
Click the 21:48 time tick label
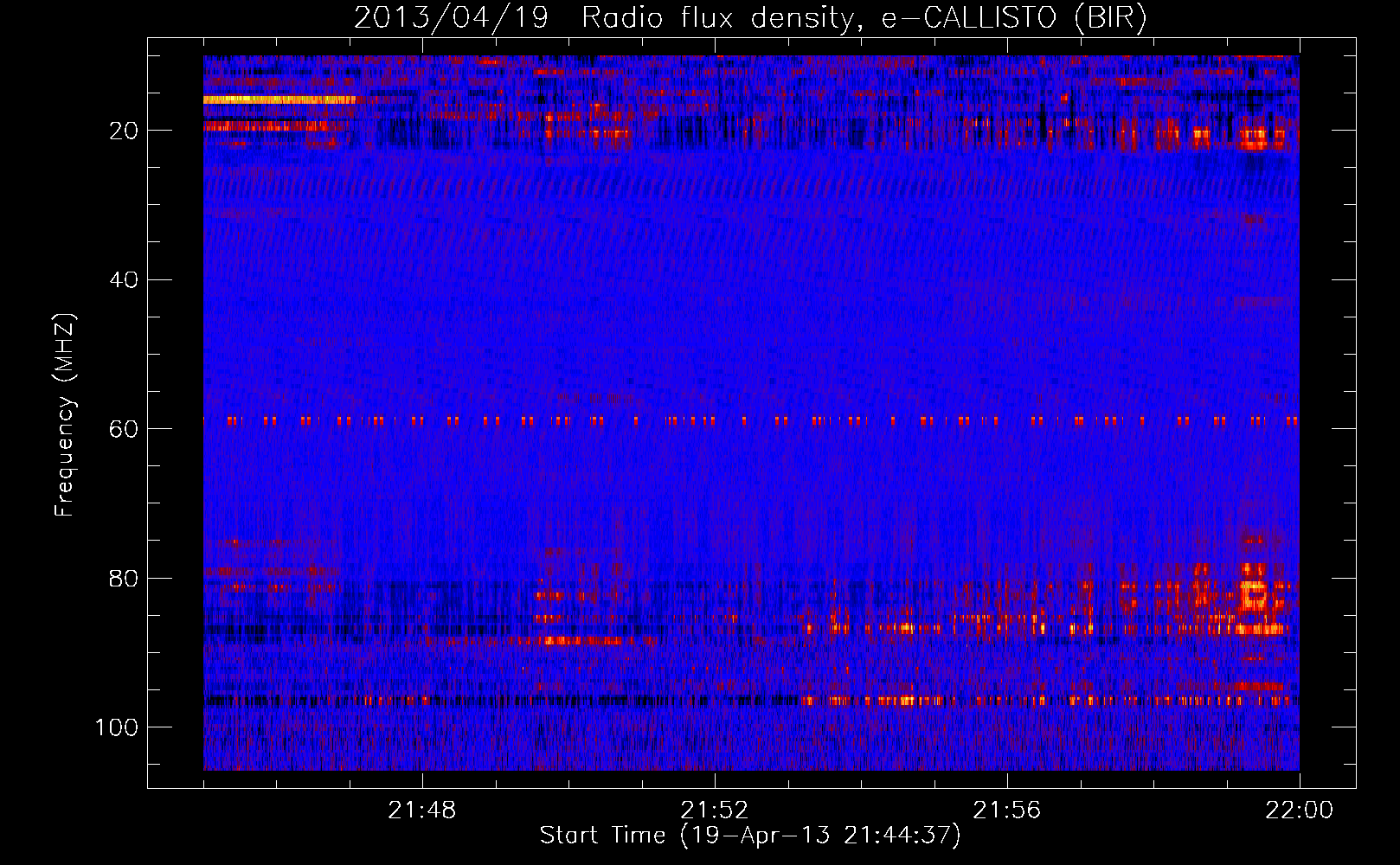coord(422,811)
